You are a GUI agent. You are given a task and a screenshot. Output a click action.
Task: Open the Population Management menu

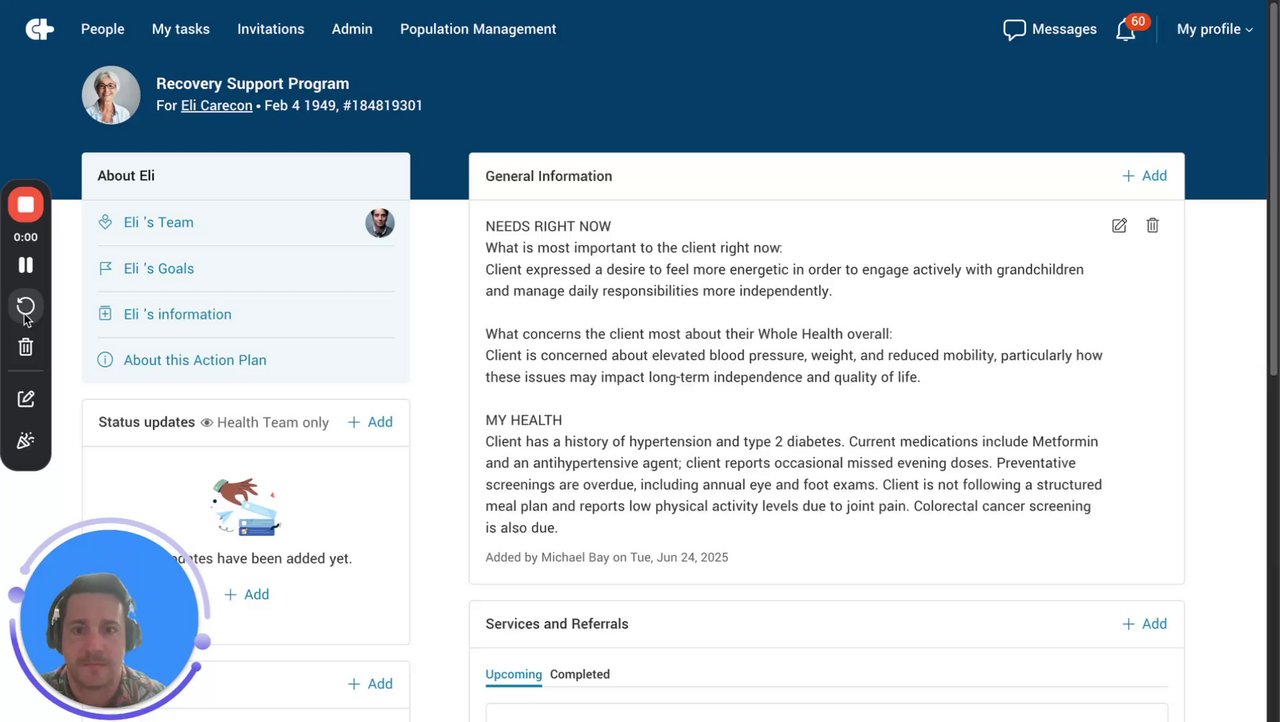478,29
